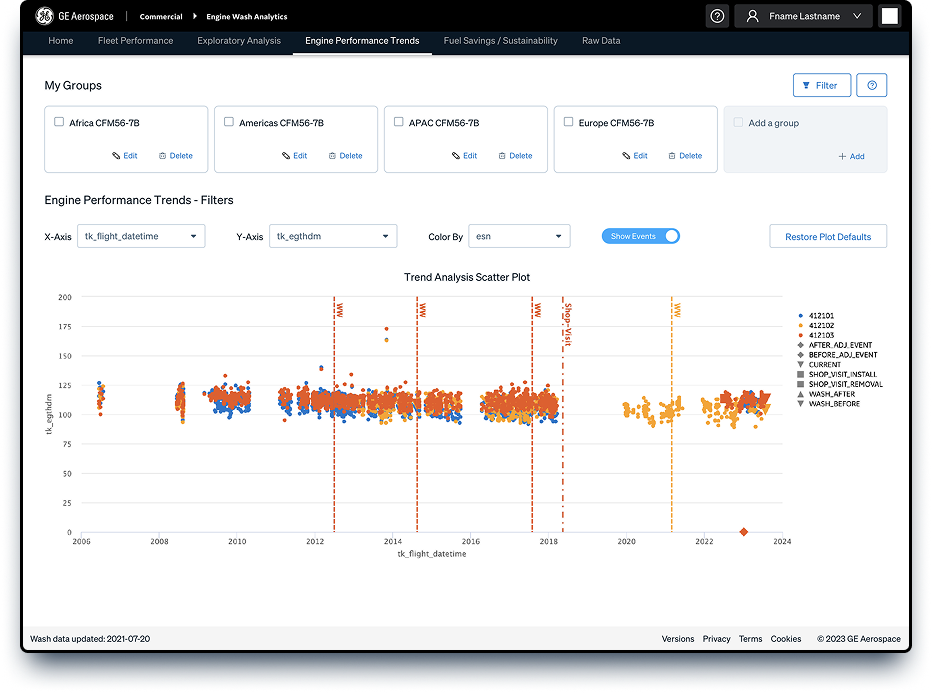
Task: Click the plus icon in Add a group
Action: (842, 156)
